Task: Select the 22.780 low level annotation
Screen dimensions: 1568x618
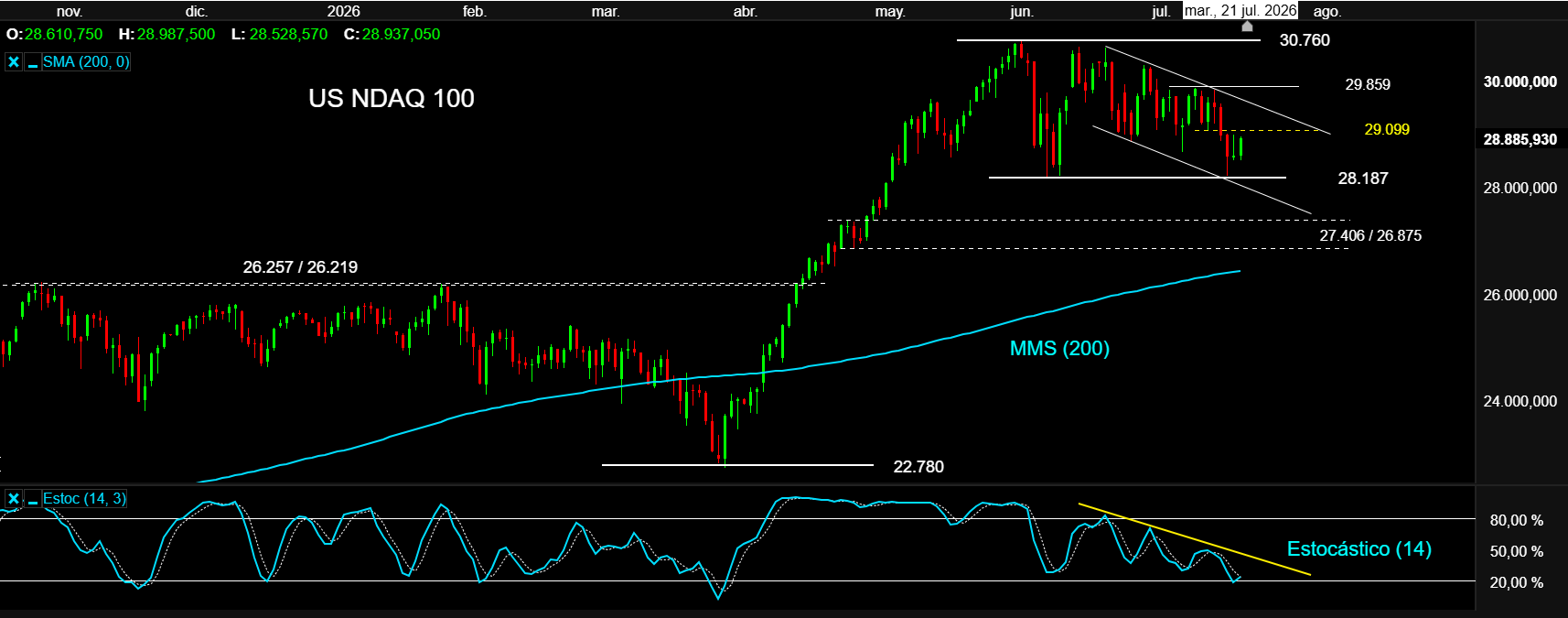Action: tap(918, 467)
